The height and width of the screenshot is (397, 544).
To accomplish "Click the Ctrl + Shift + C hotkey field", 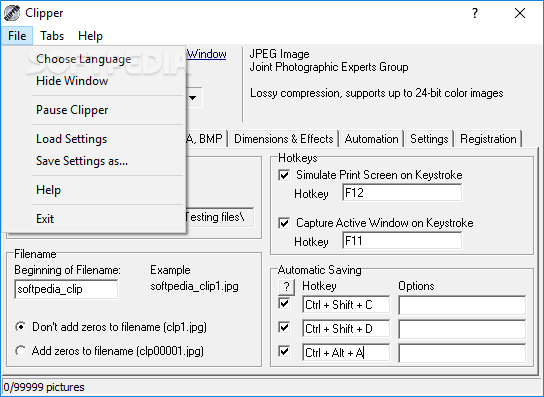I will [x=346, y=305].
